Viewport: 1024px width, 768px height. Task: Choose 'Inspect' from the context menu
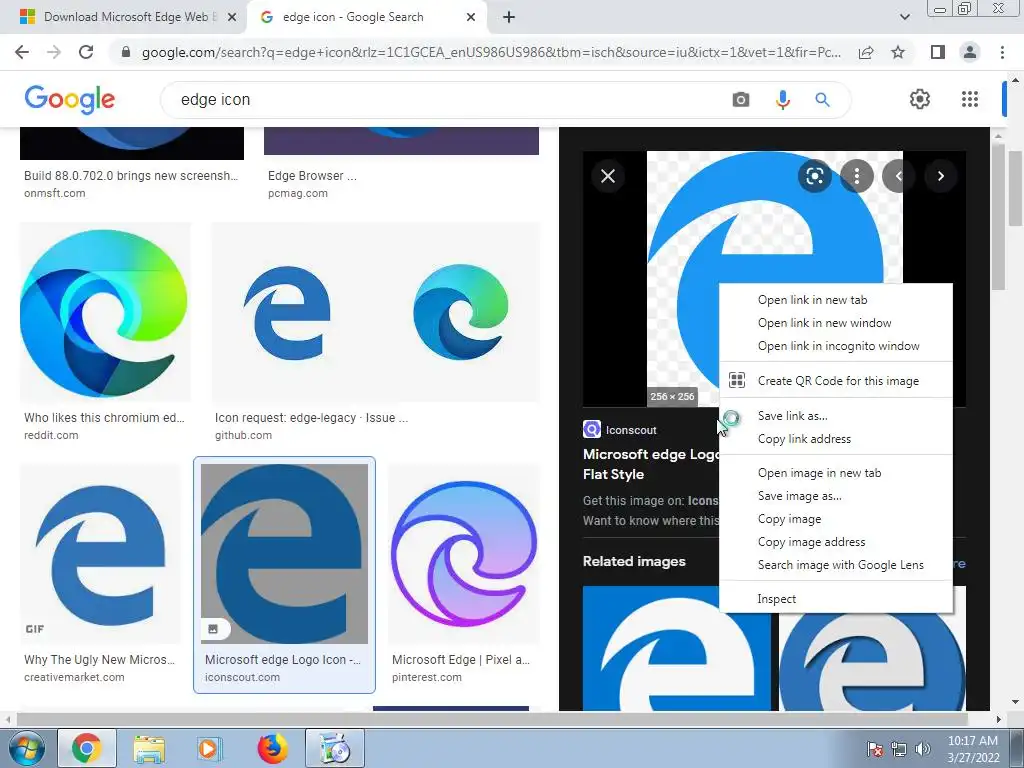[x=836, y=599]
